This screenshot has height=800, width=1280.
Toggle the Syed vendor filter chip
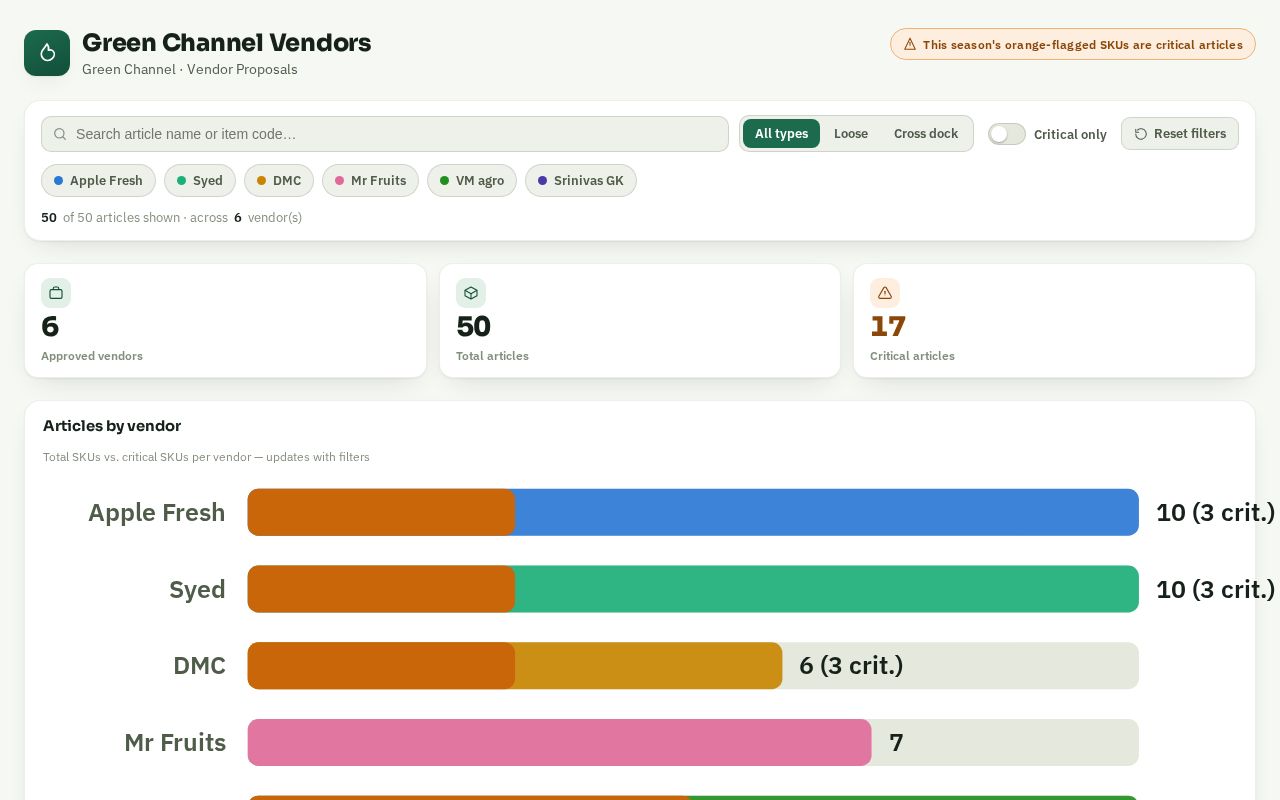(200, 181)
